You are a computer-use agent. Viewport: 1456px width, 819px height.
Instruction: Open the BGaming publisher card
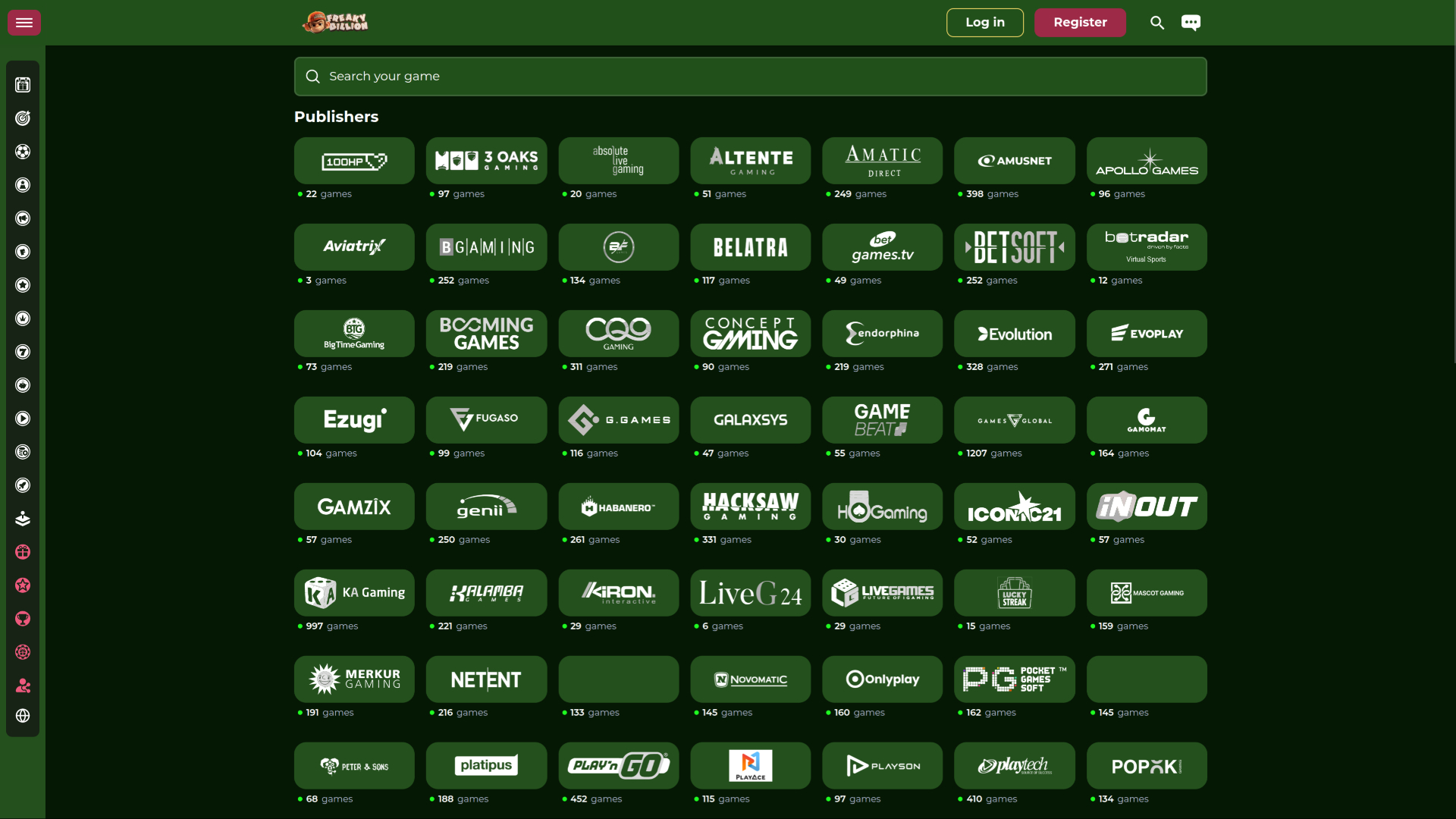486,247
